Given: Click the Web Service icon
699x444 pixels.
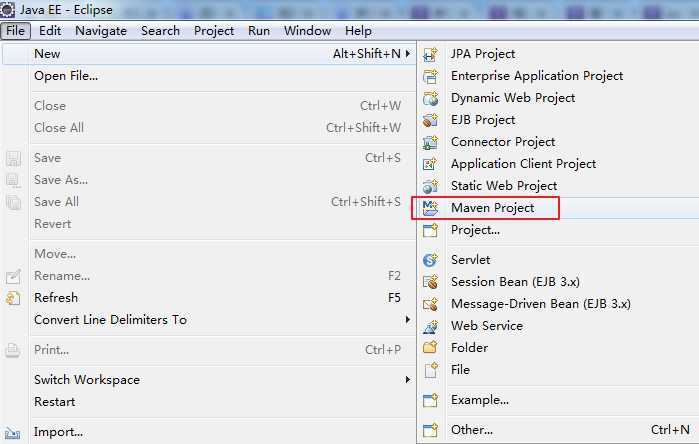Looking at the screenshot, I should tap(431, 326).
